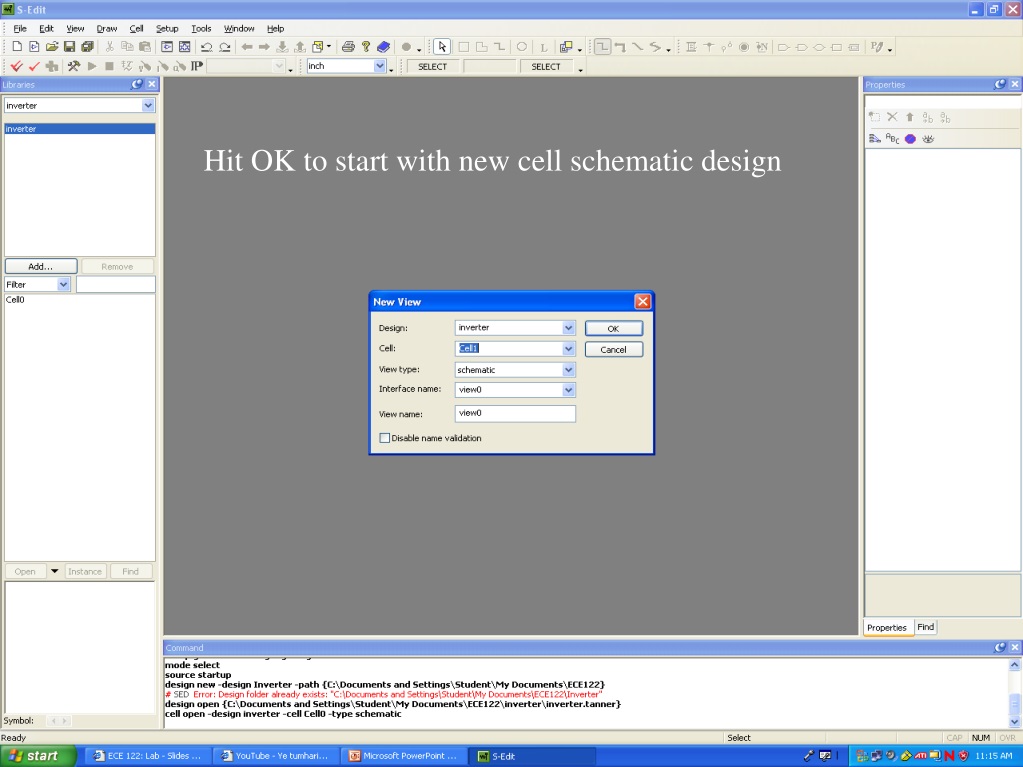
Task: Expand the View type dropdown
Action: tap(568, 370)
